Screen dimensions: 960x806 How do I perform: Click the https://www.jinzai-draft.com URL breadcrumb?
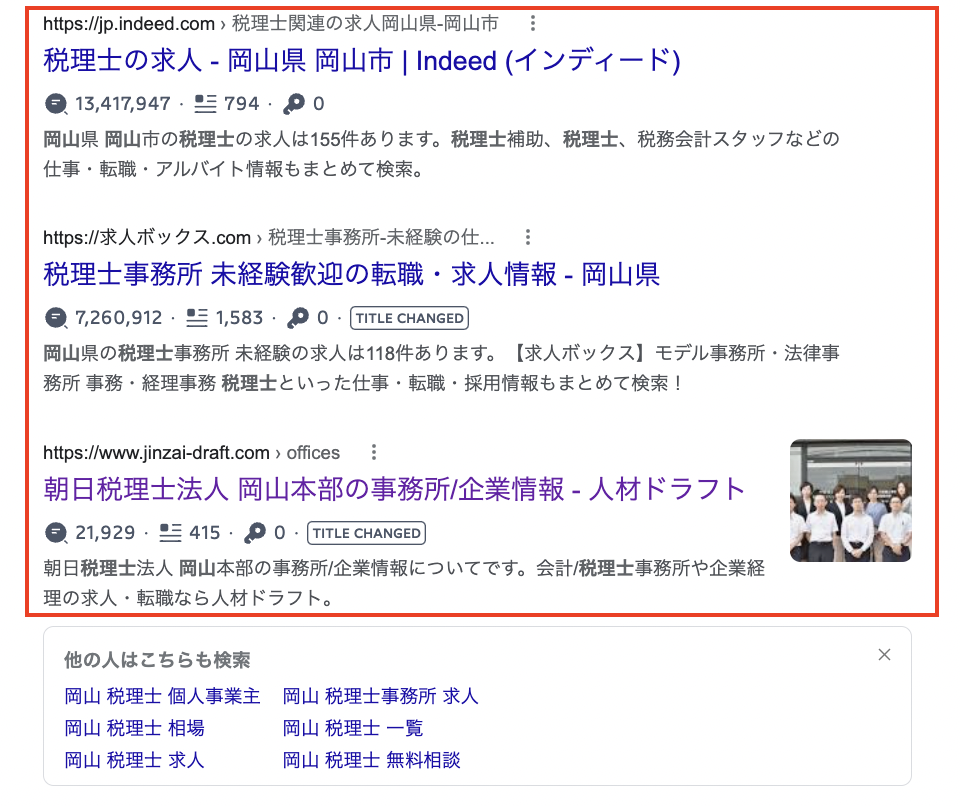click(x=191, y=453)
